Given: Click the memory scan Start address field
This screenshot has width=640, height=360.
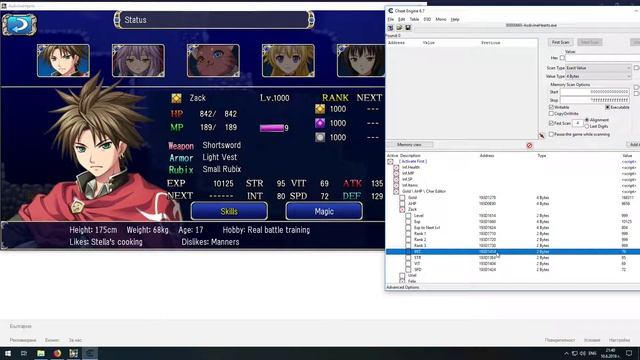Looking at the screenshot, I should pos(595,92).
